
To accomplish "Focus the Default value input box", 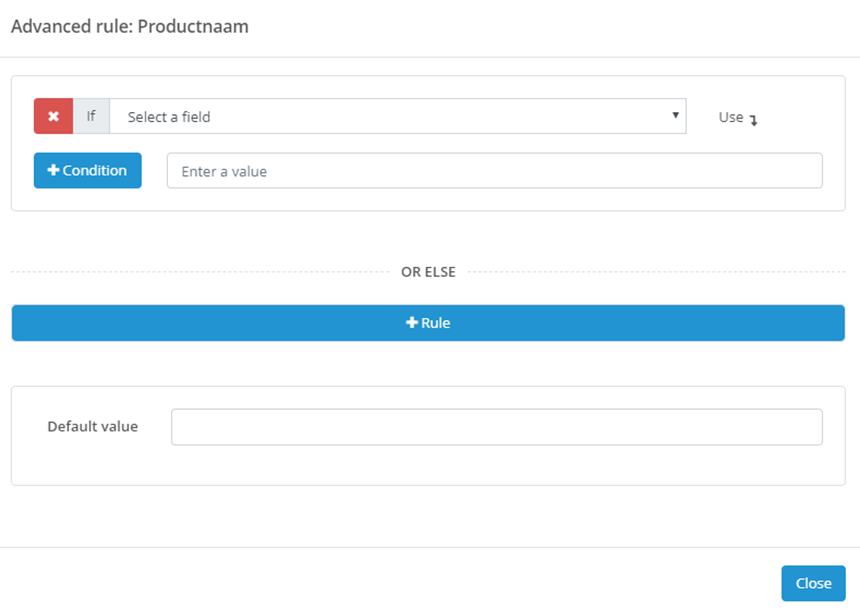I will coord(497,427).
